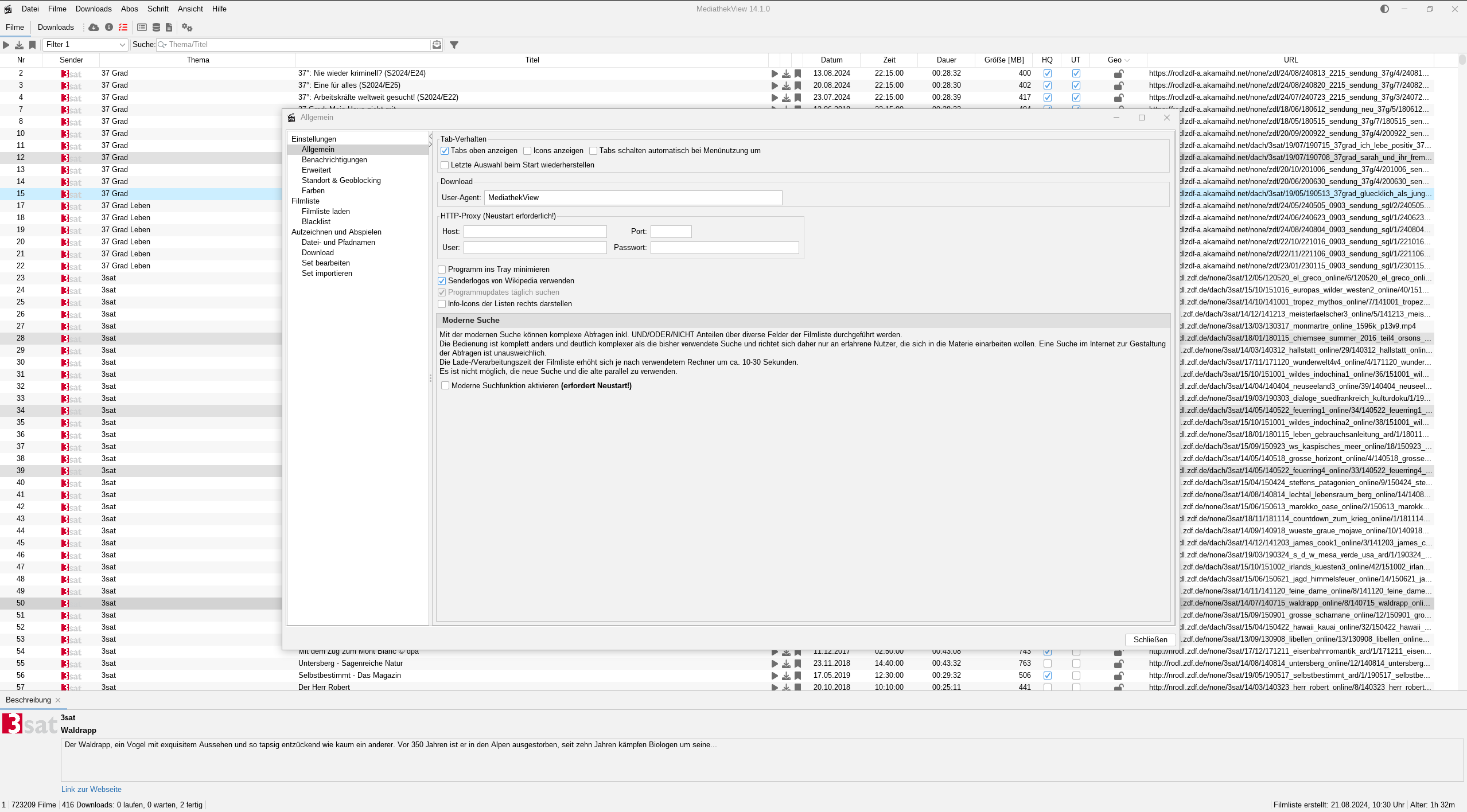Click Geo lock icon for Untersberg row

(x=1119, y=663)
